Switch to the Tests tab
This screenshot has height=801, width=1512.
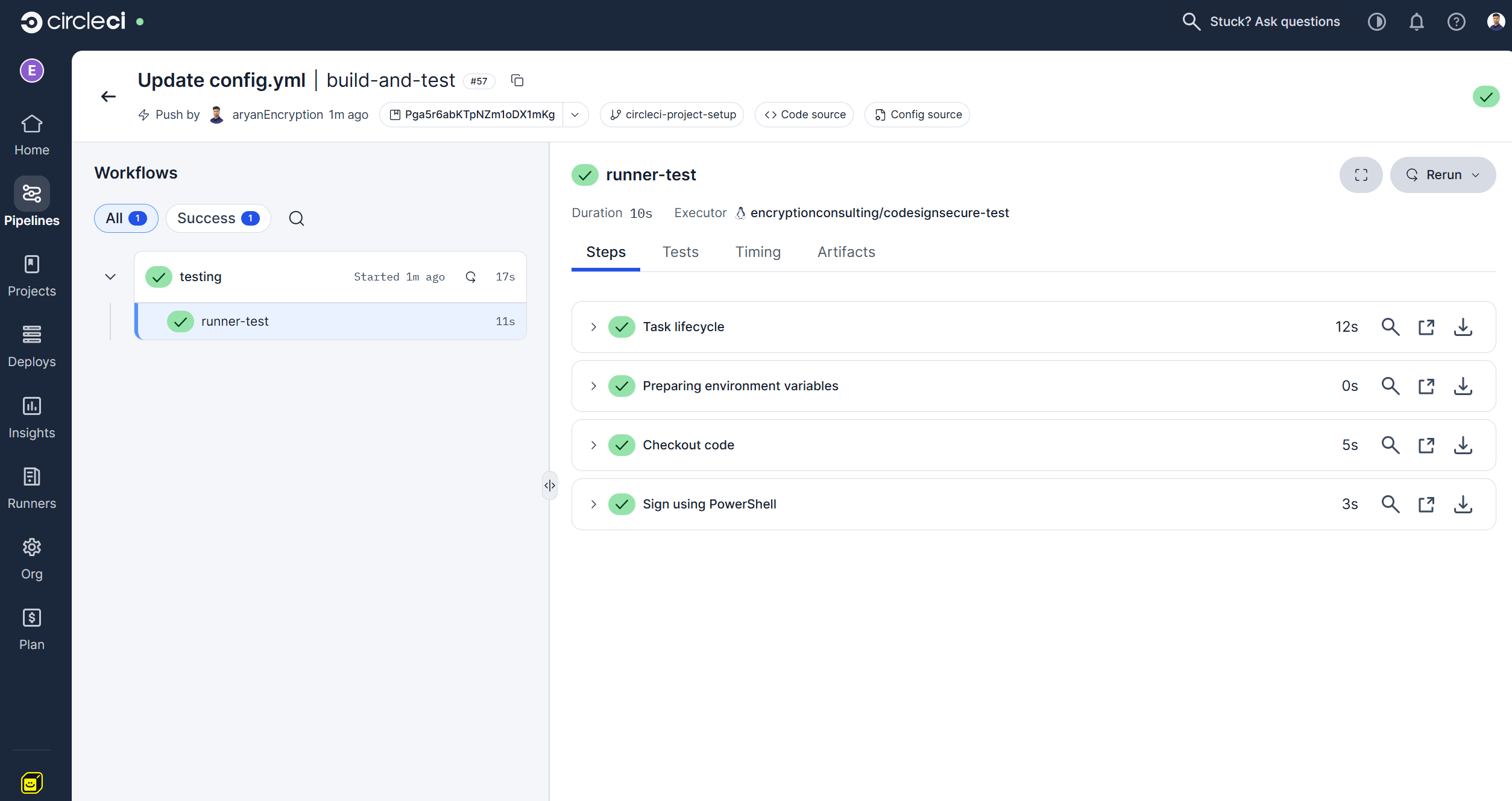pos(681,252)
